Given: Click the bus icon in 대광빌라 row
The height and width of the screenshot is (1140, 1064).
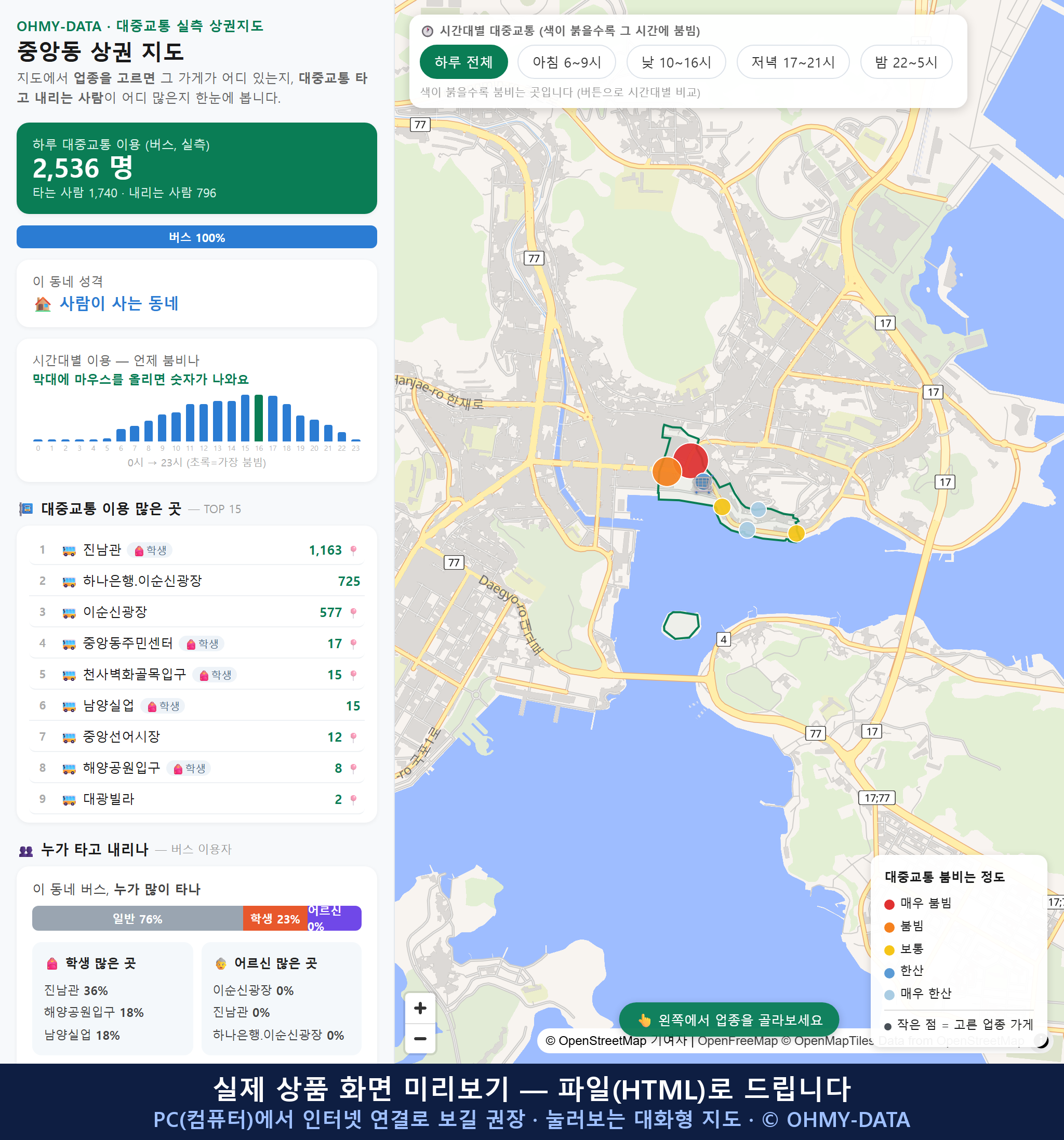Looking at the screenshot, I should 69,799.
